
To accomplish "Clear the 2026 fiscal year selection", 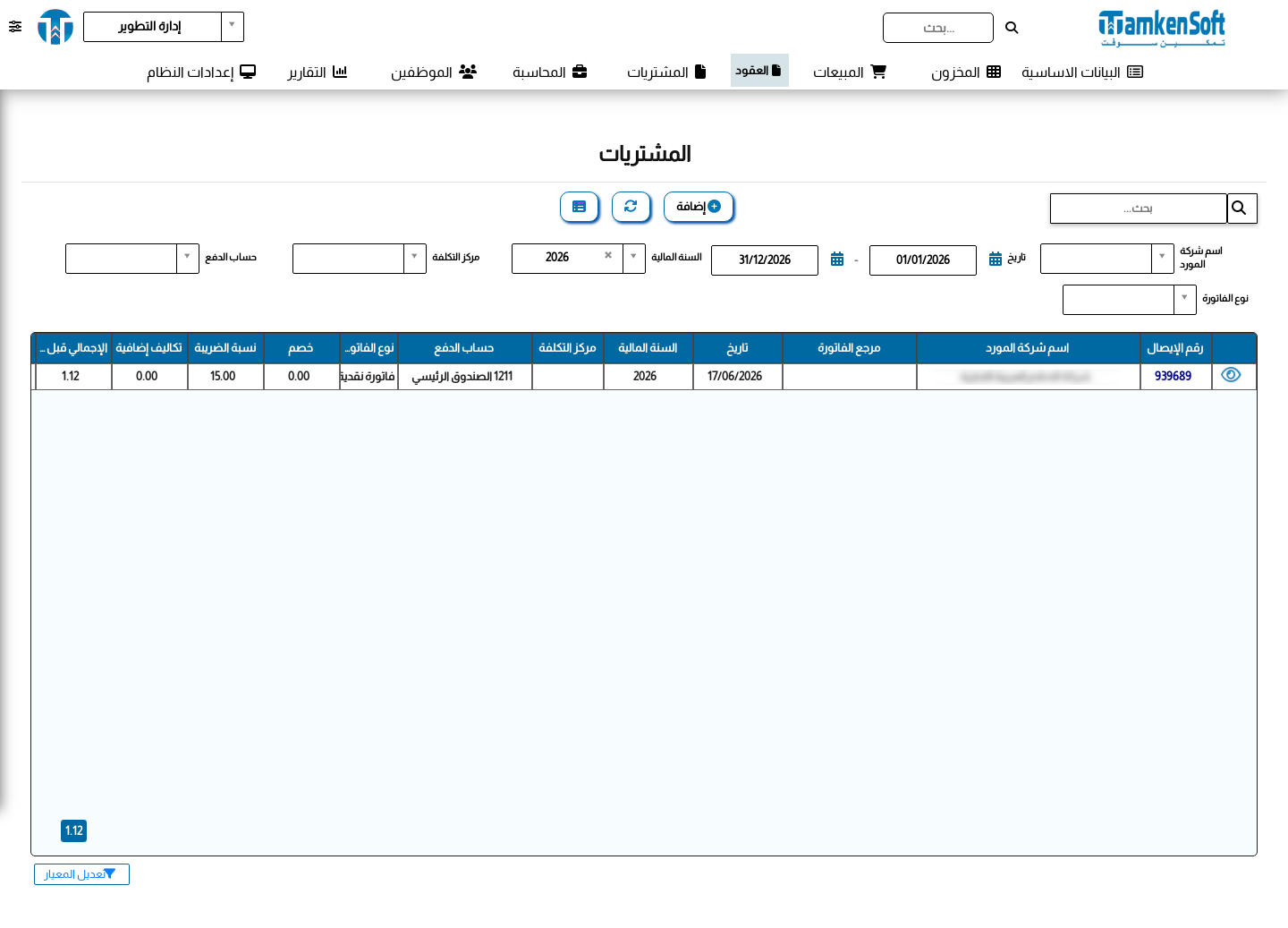I will (608, 256).
